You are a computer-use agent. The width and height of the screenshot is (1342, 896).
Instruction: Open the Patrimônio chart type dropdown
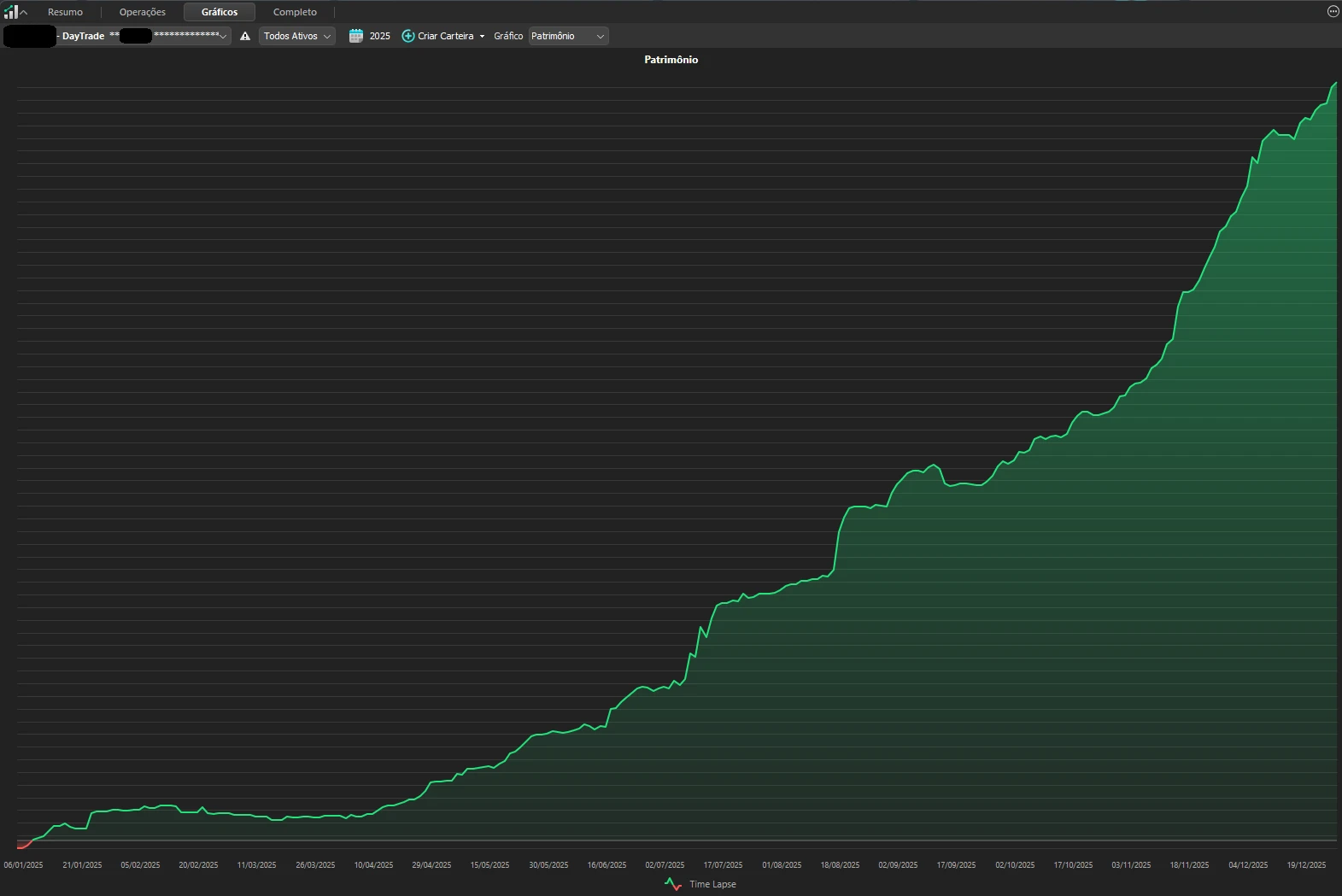pyautogui.click(x=568, y=36)
